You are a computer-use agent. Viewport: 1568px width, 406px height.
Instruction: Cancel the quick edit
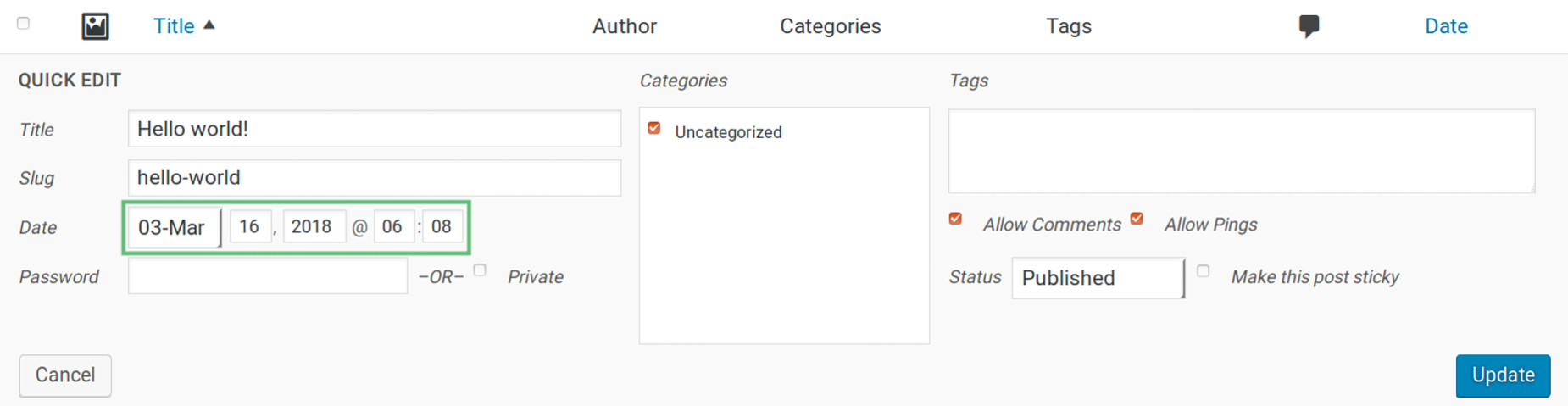tap(65, 375)
